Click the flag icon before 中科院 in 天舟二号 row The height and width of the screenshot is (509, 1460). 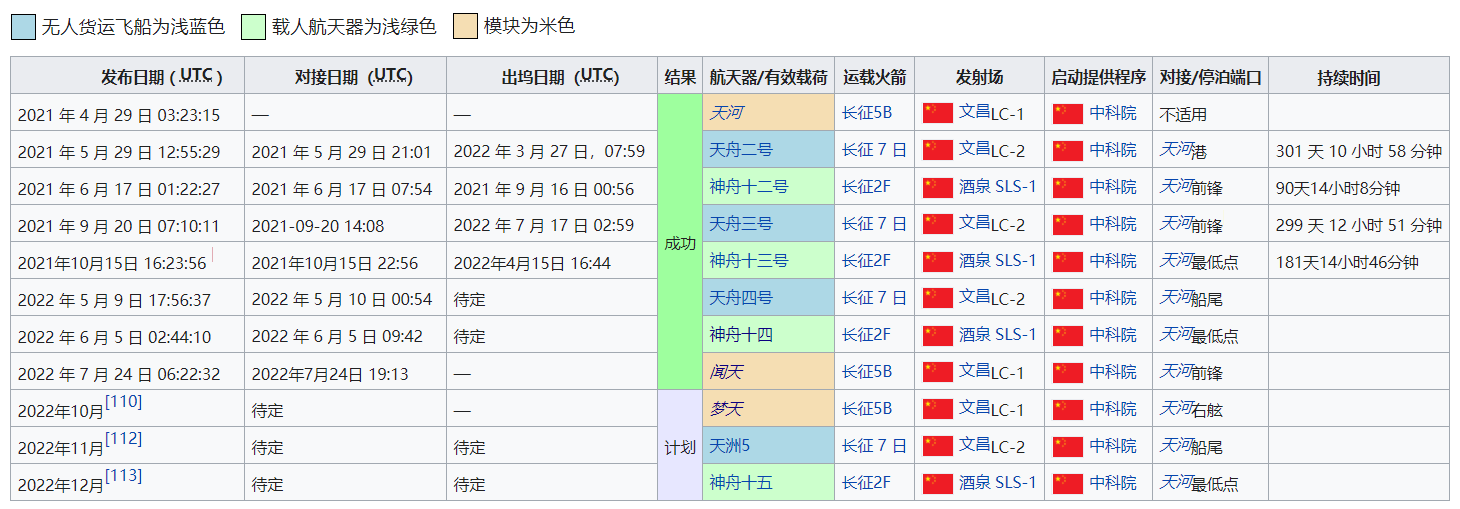pos(1068,150)
